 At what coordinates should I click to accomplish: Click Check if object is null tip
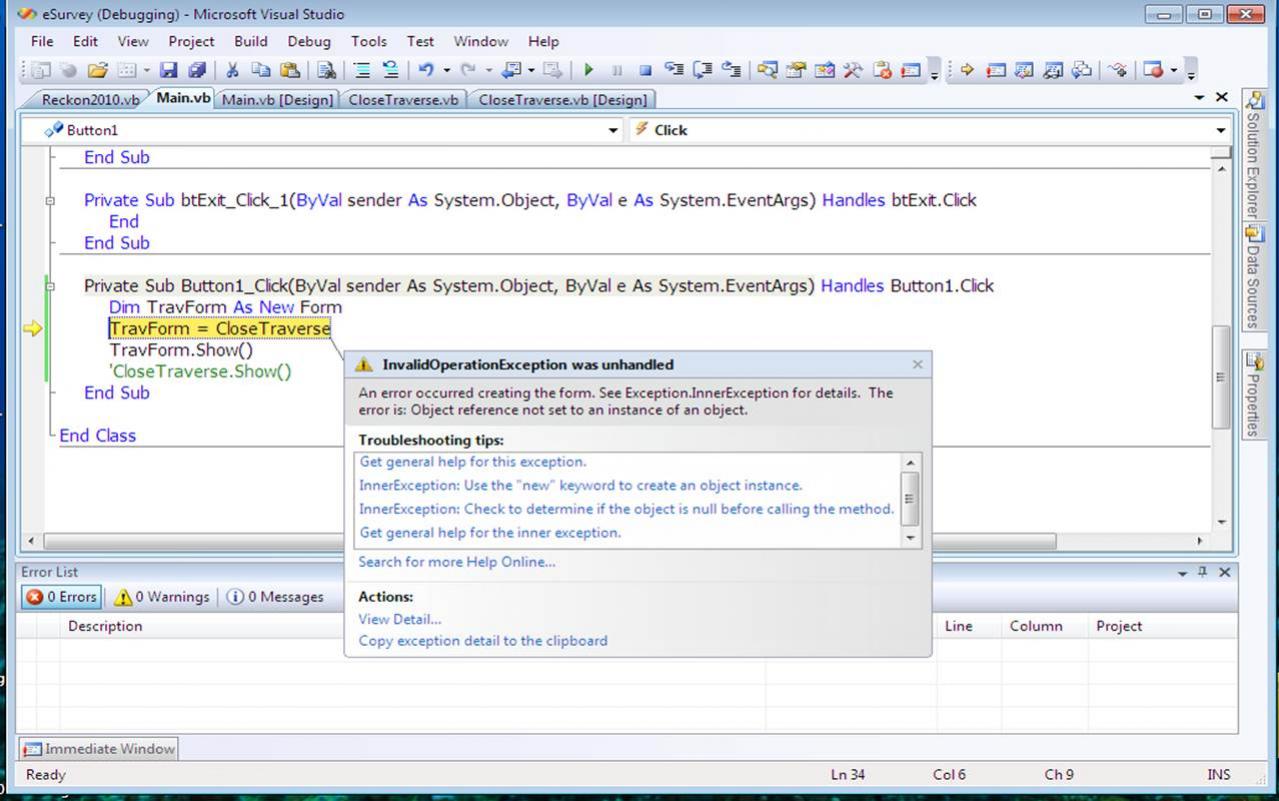click(626, 508)
